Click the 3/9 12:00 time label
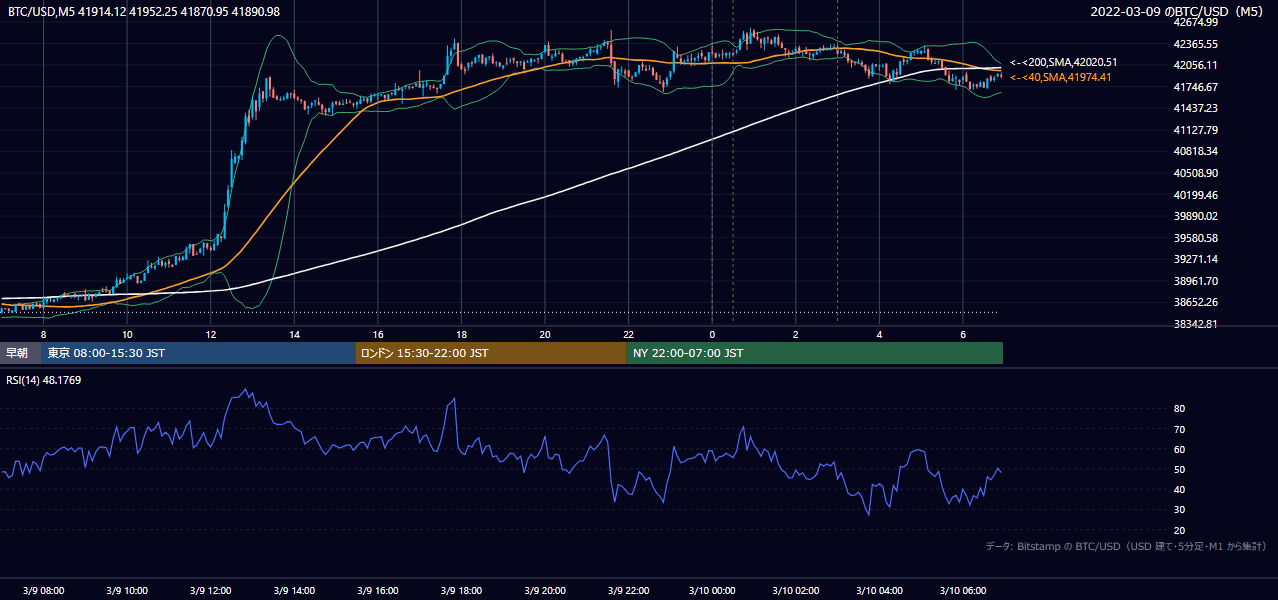 210,590
